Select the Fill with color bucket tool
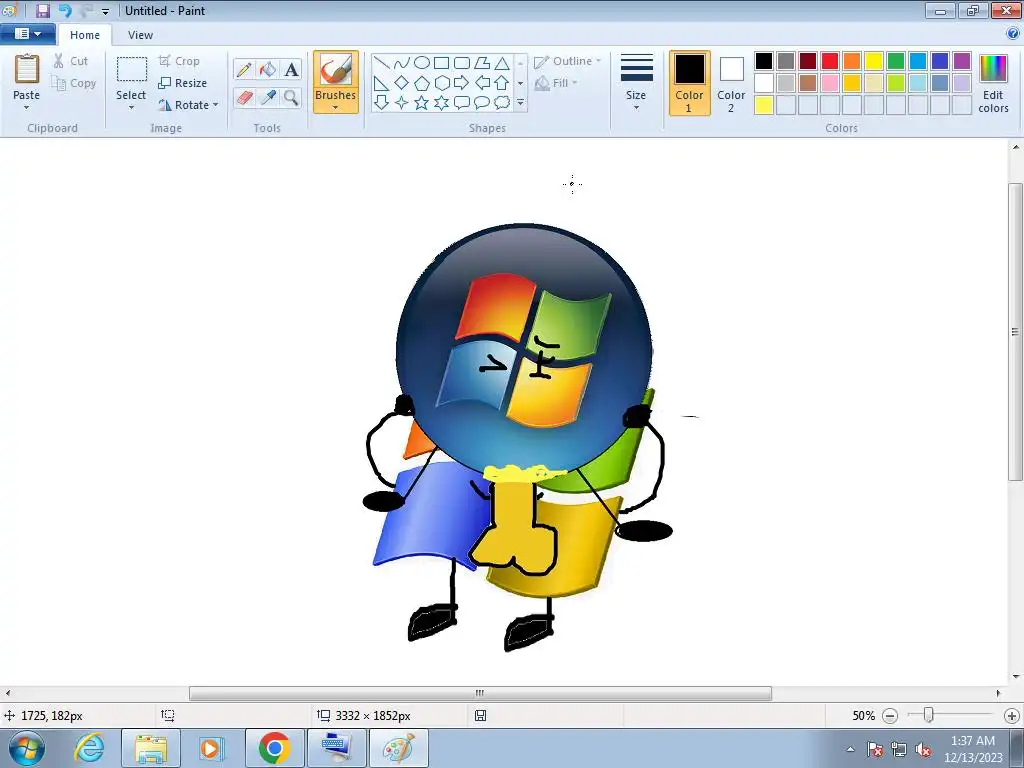This screenshot has width=1024, height=768. click(x=268, y=69)
